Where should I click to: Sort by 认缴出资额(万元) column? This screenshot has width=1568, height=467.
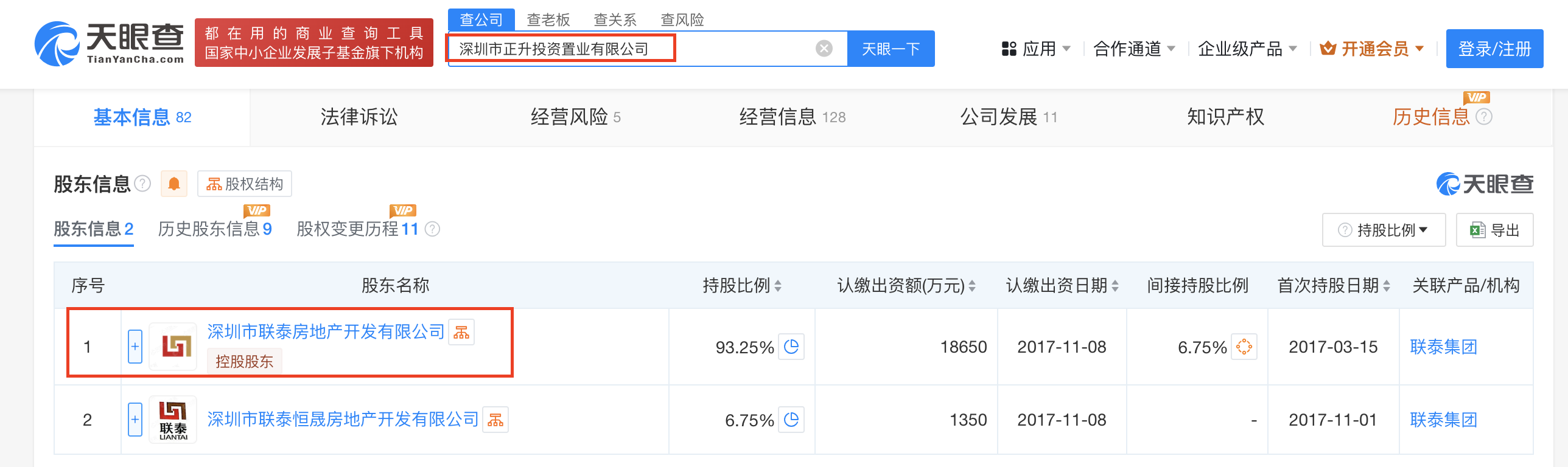972,286
